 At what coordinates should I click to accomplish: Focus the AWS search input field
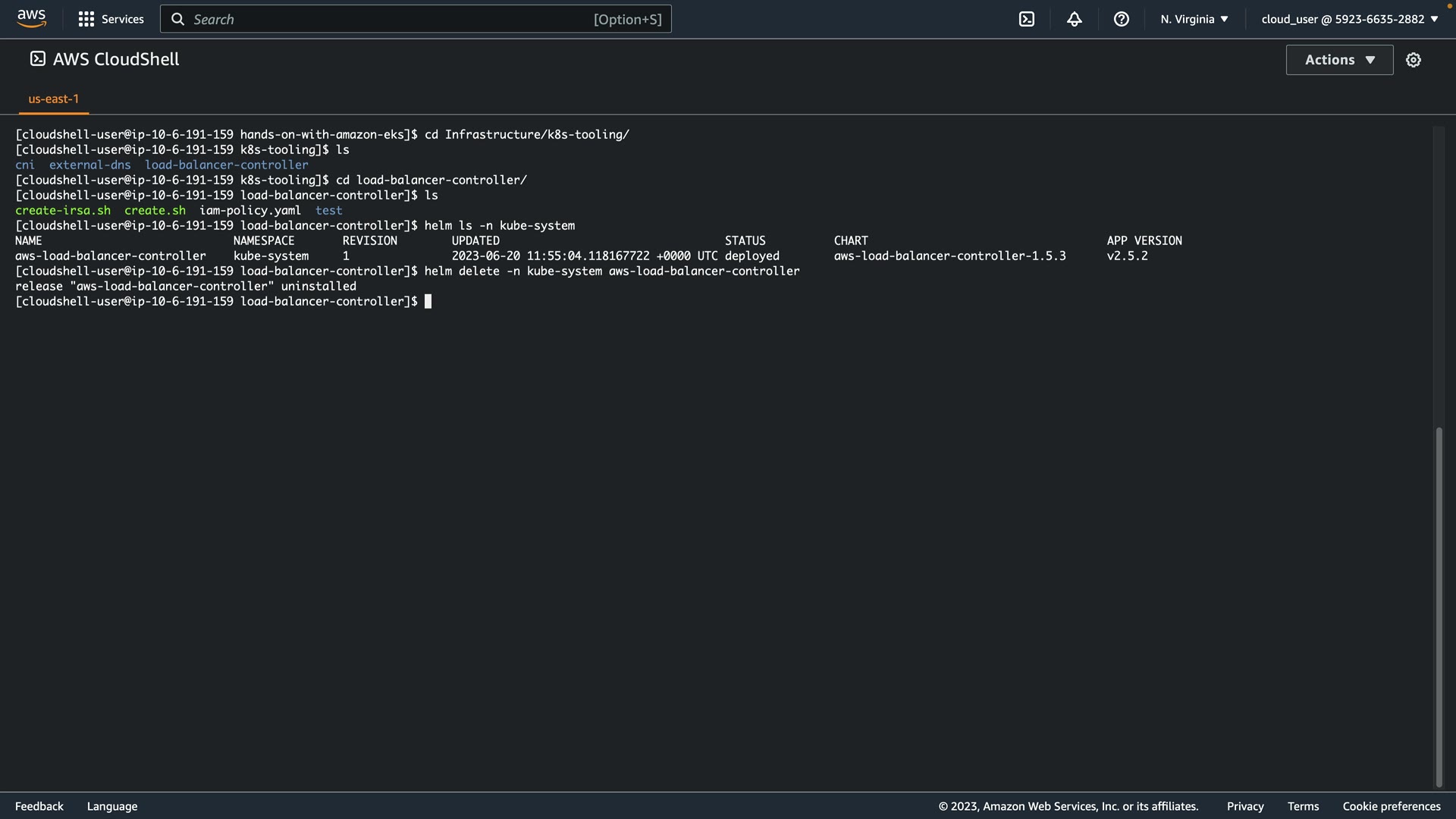click(x=387, y=19)
